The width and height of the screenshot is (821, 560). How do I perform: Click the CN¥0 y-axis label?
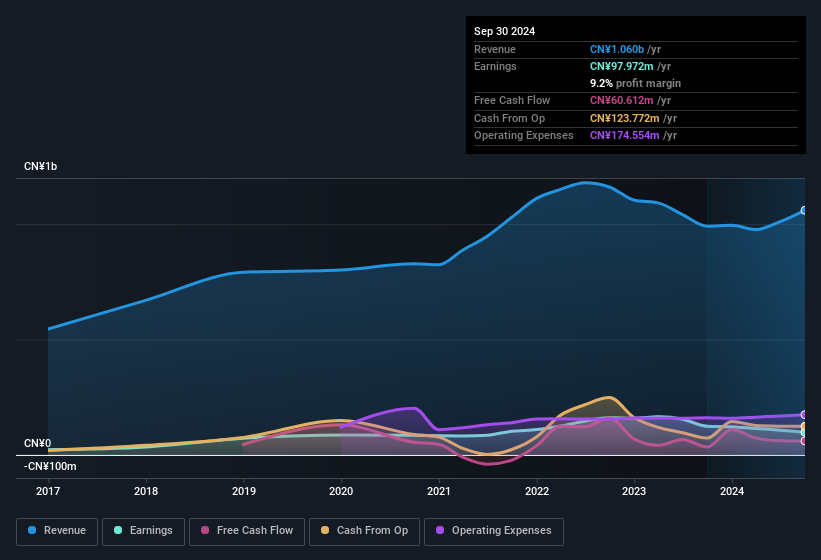[x=37, y=443]
